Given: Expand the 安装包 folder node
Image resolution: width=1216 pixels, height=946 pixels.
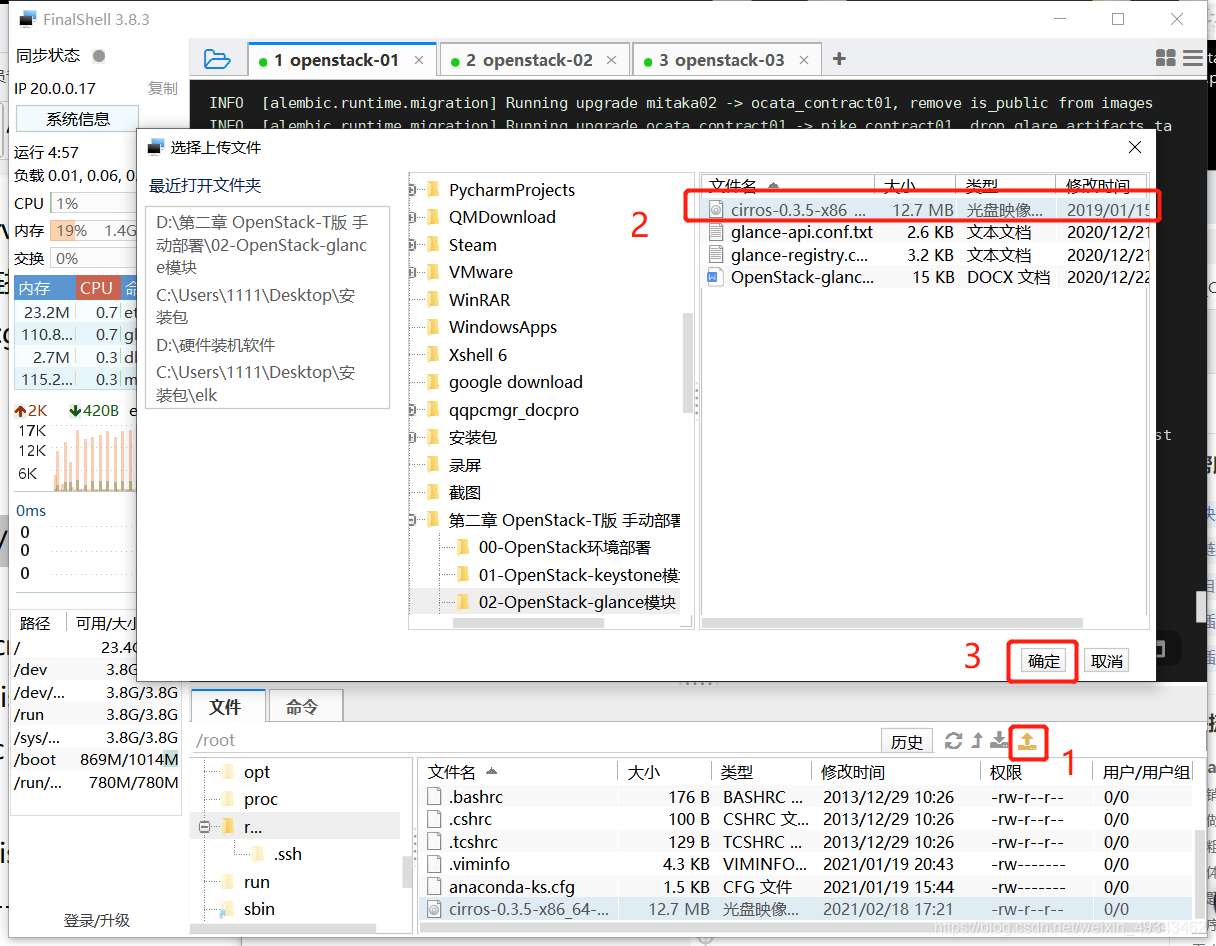Looking at the screenshot, I should tap(412, 437).
